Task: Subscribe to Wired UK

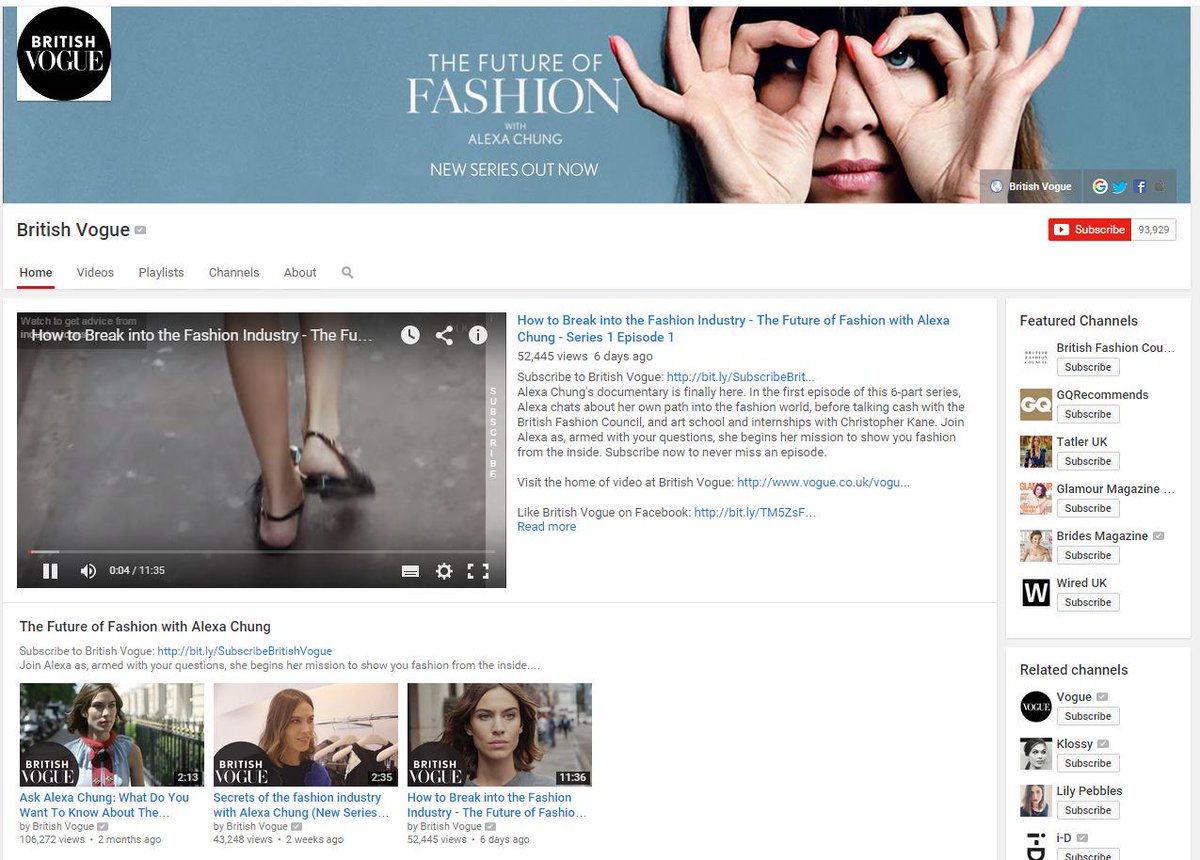Action: (x=1088, y=602)
